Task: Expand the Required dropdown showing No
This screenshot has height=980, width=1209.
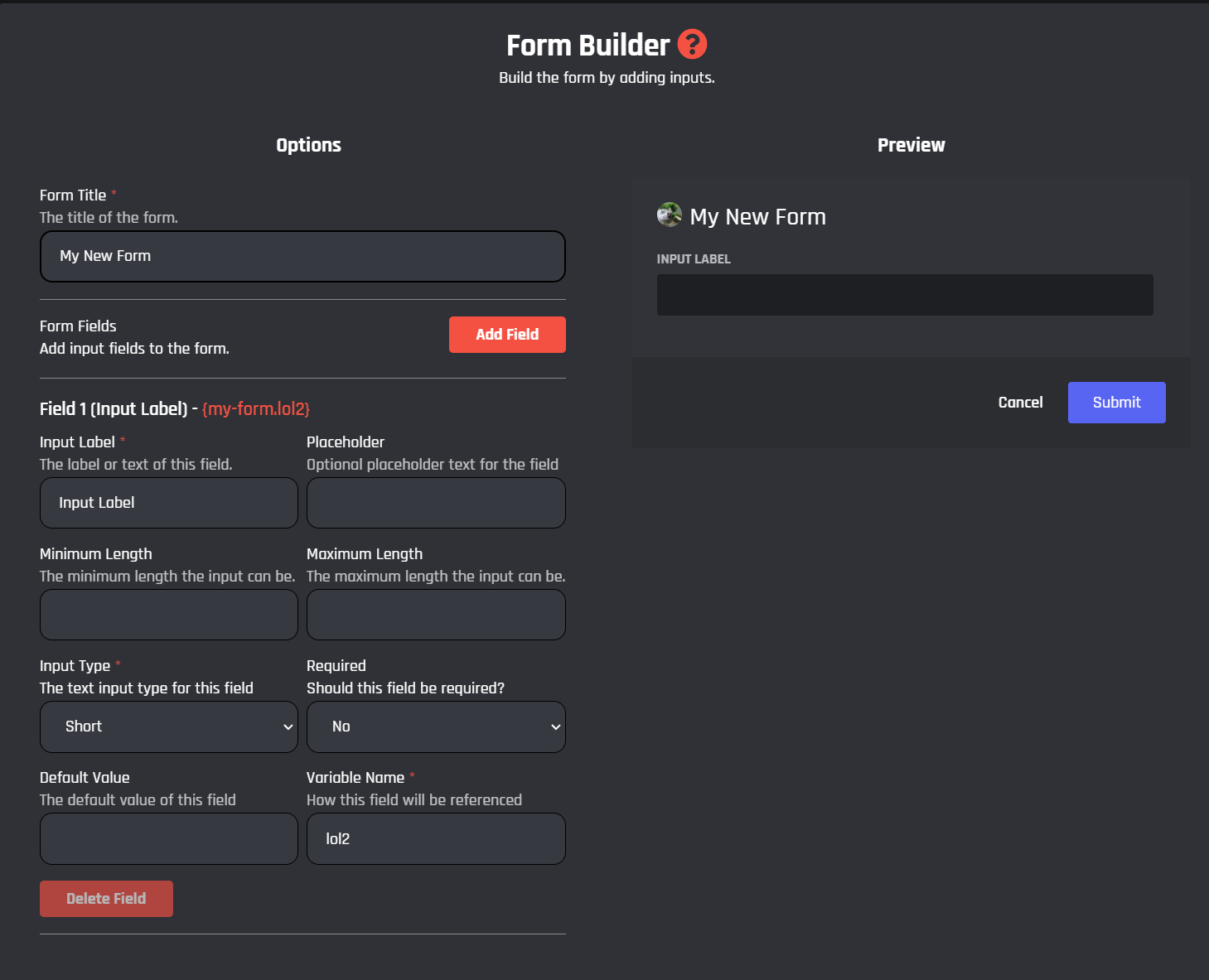Action: [436, 727]
